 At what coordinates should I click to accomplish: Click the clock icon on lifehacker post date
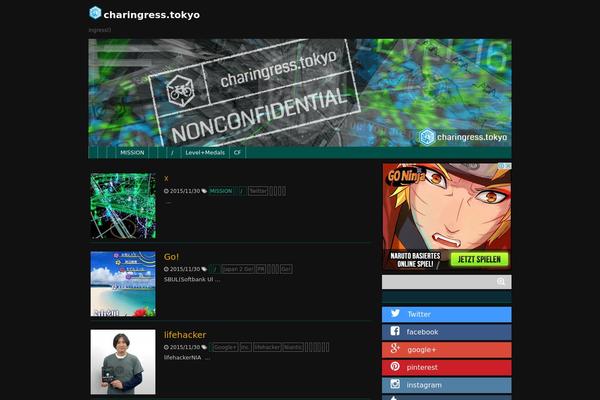pyautogui.click(x=166, y=347)
